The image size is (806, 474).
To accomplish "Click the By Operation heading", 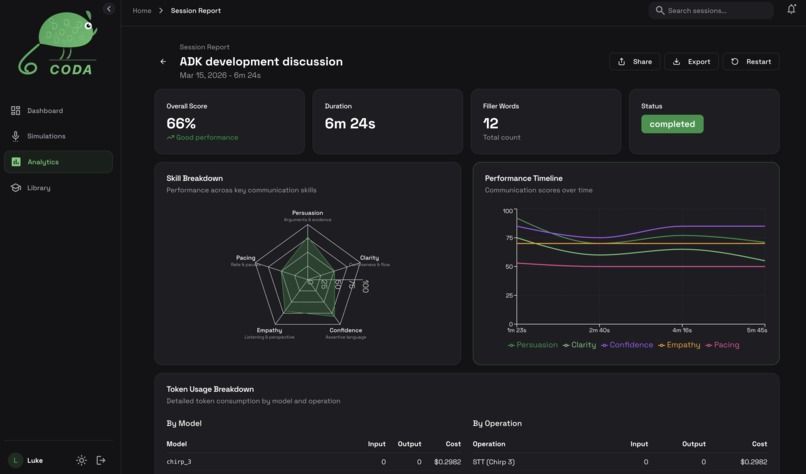I will (x=497, y=423).
